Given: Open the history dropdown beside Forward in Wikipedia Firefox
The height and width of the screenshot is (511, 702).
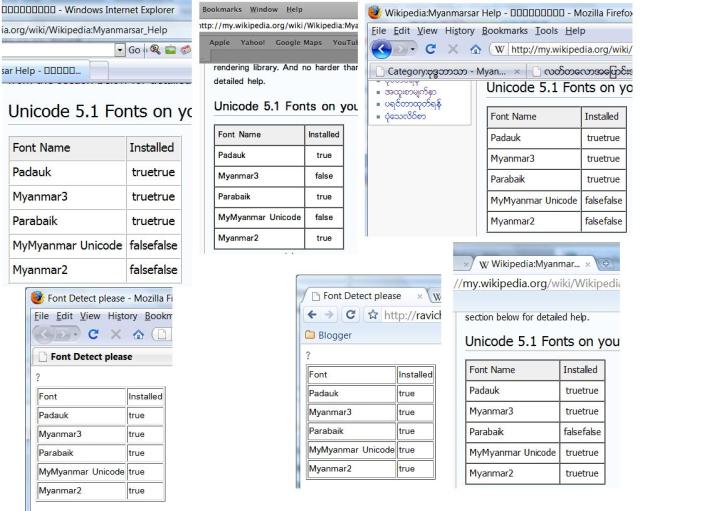Looking at the screenshot, I should (x=412, y=49).
